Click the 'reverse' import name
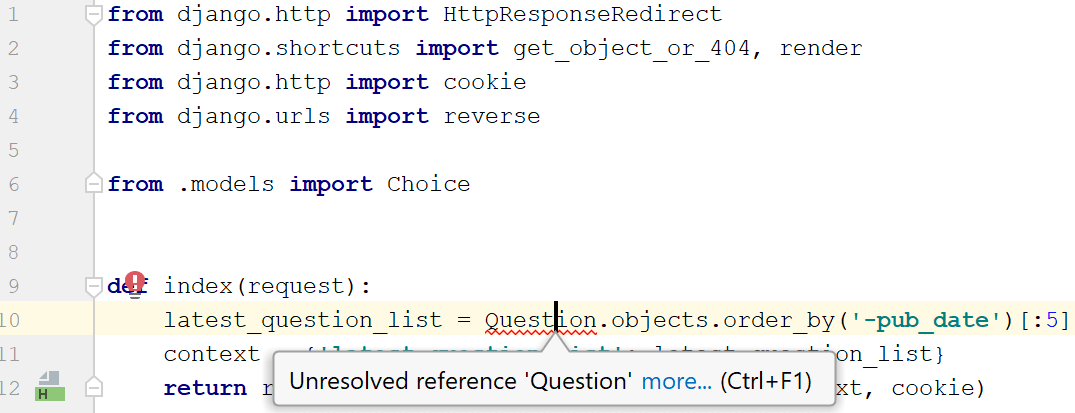The height and width of the screenshot is (413, 1075). point(492,116)
